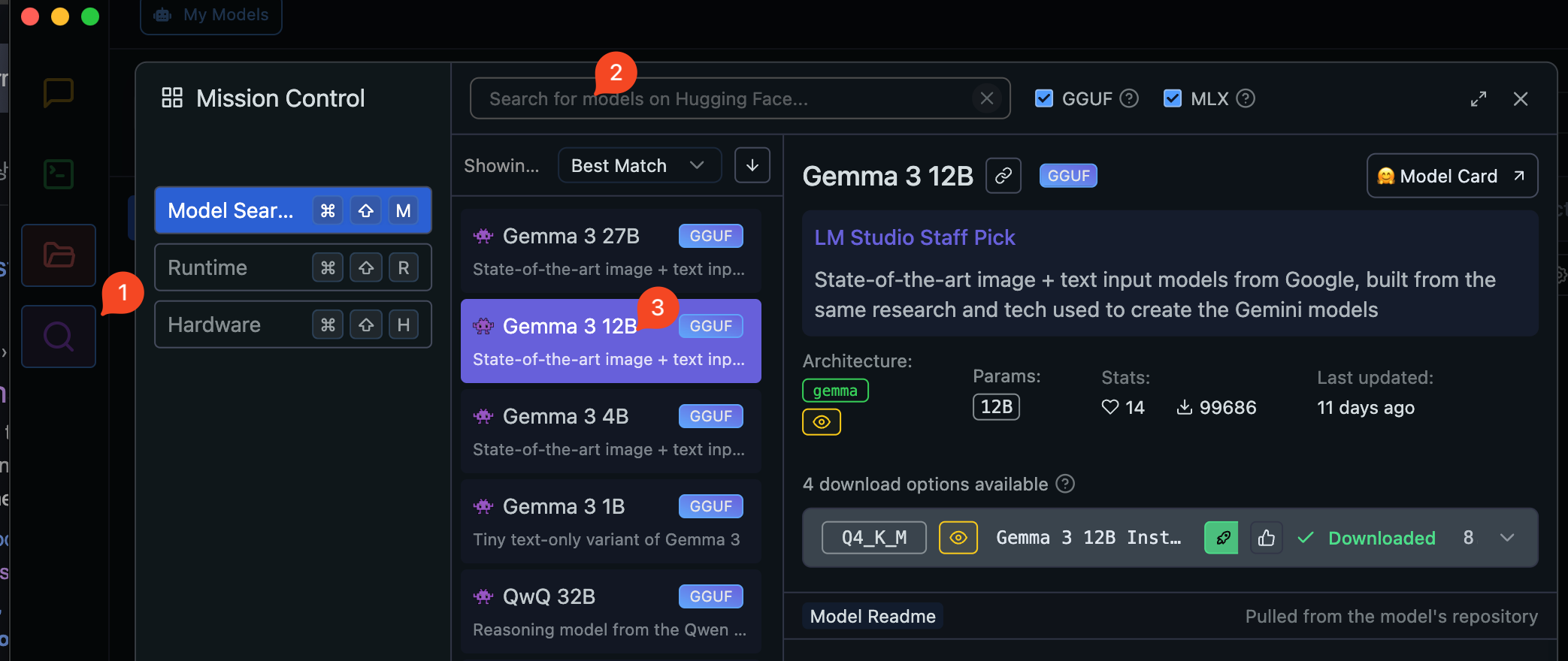This screenshot has height=661, width=1568.
Task: Click the '11 days ago' last updated value
Action: tap(1366, 407)
